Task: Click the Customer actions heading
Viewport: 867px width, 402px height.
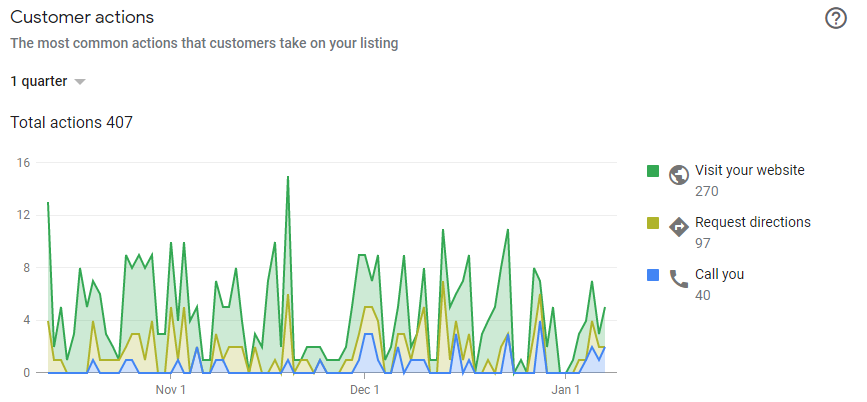Action: click(82, 17)
